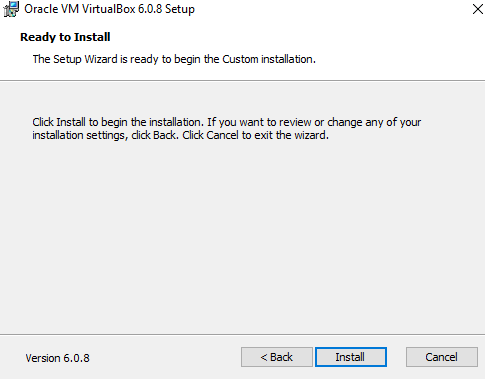
Task: Click the 'Setup Wizard is ready' subtitle line
Action: 174,59
